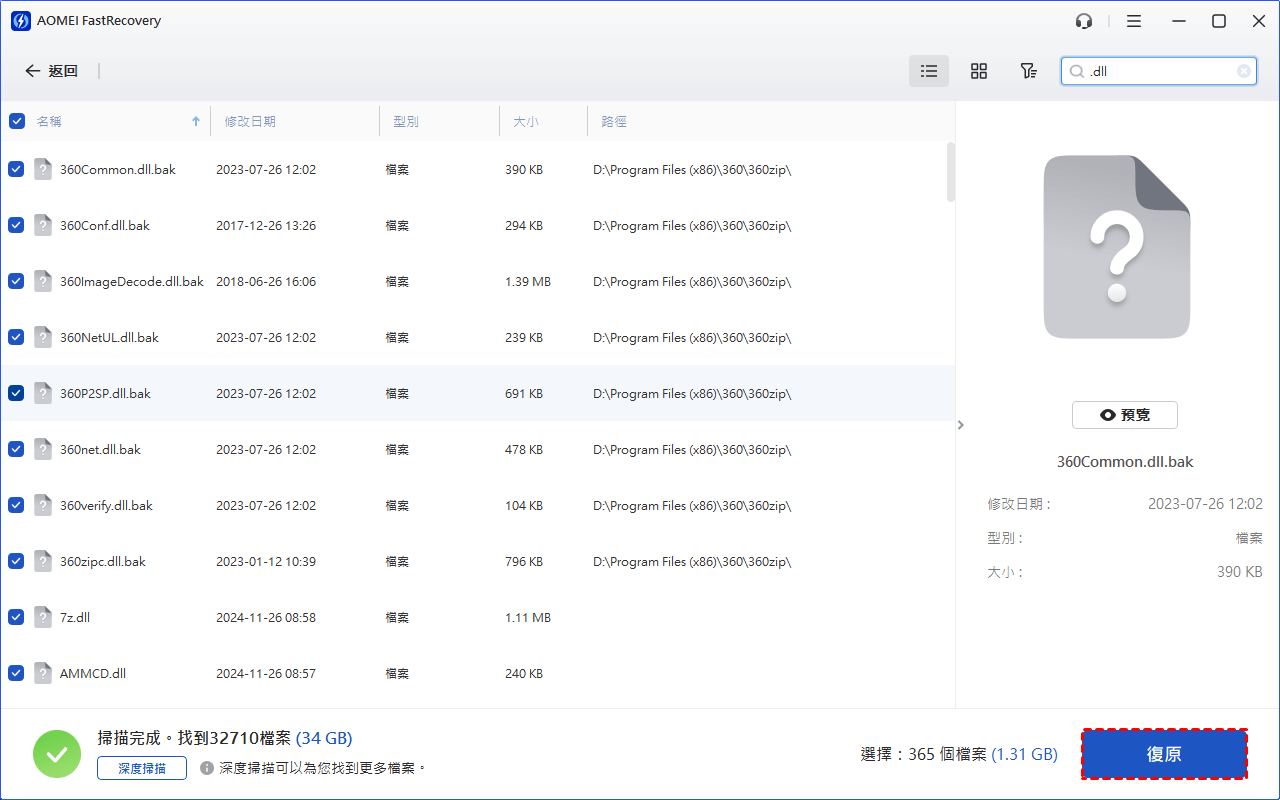Select the 360Conf.dll.bak file name
This screenshot has width=1280, height=800.
coord(105,225)
